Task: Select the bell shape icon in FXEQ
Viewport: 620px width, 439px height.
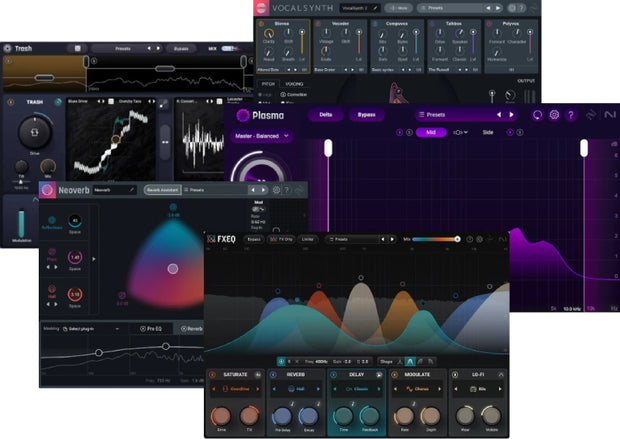Action: click(x=410, y=361)
